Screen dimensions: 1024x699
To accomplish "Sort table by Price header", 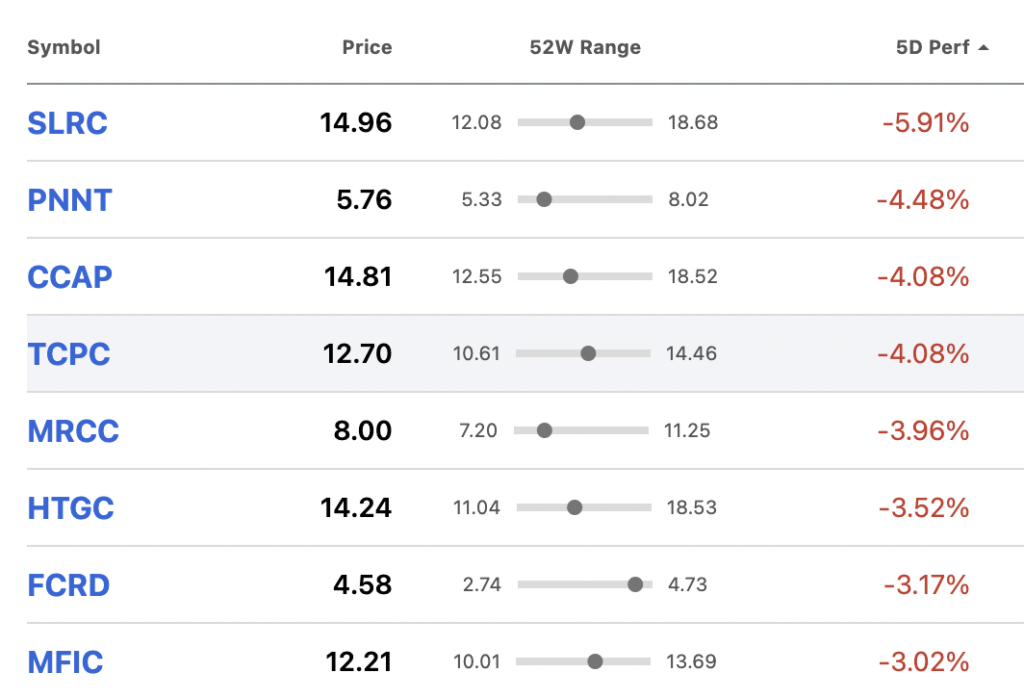I will (x=367, y=48).
